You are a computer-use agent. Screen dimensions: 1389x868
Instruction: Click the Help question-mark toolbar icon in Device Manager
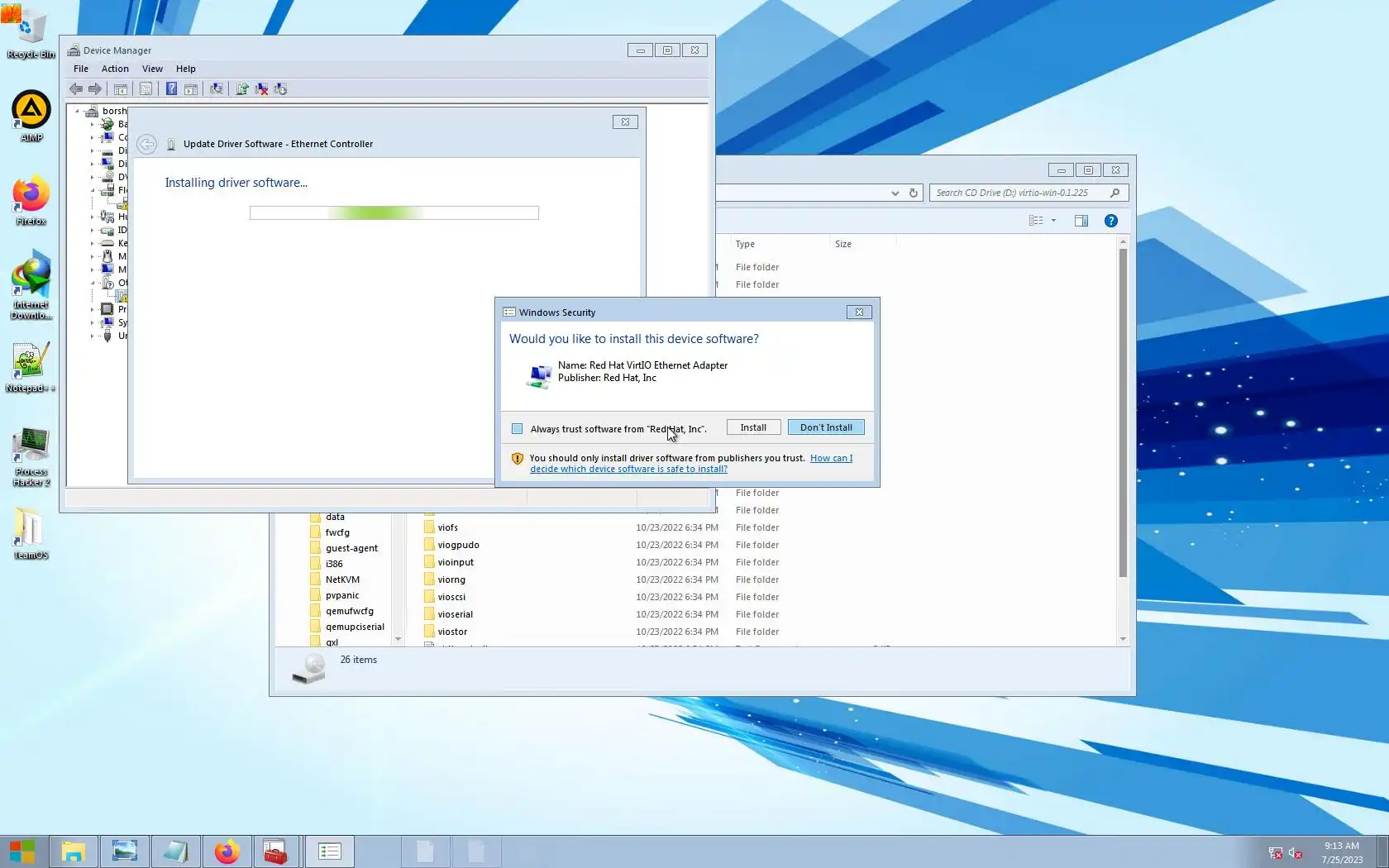click(x=171, y=89)
